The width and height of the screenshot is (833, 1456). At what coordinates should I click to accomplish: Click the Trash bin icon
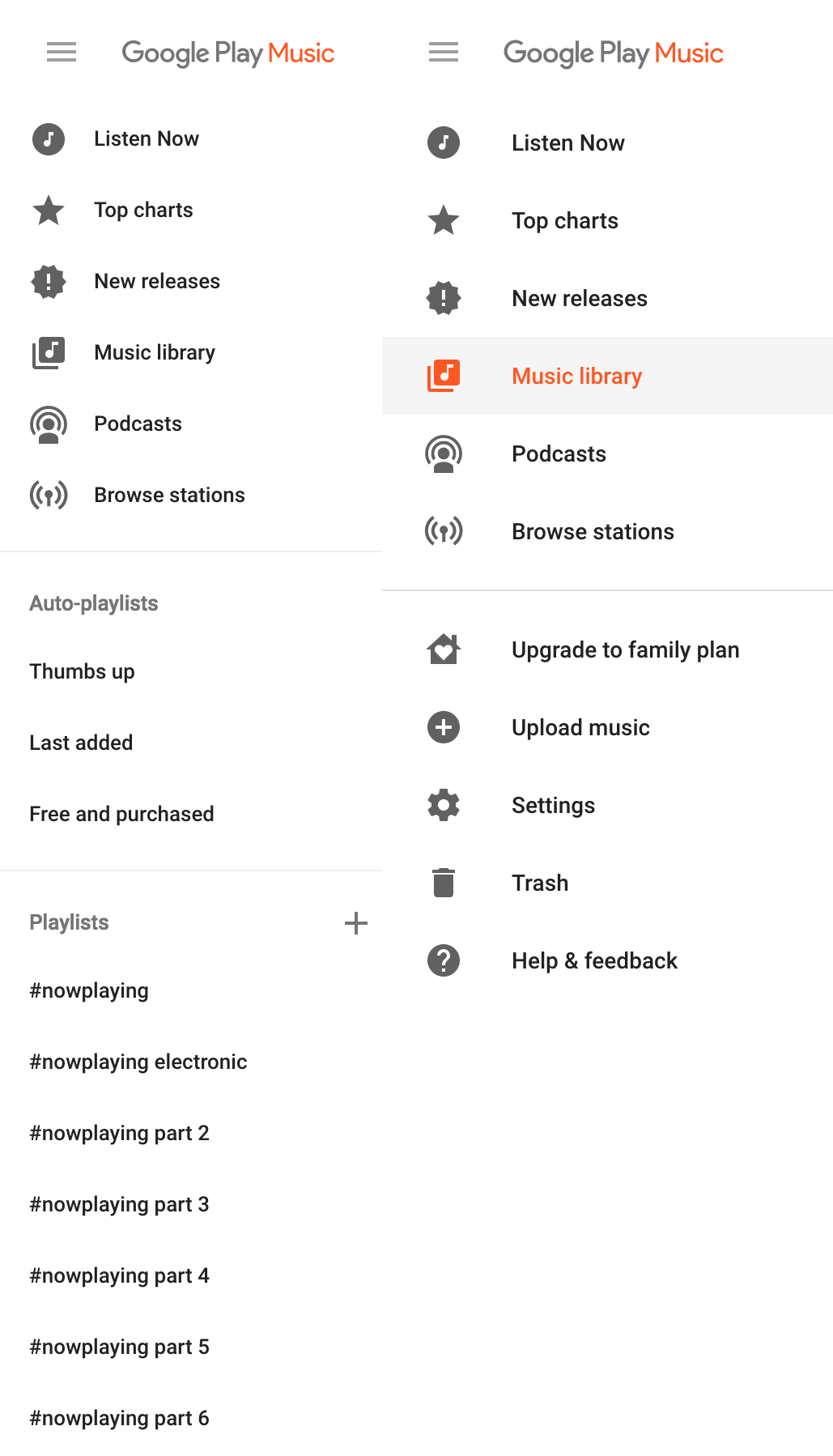444,883
